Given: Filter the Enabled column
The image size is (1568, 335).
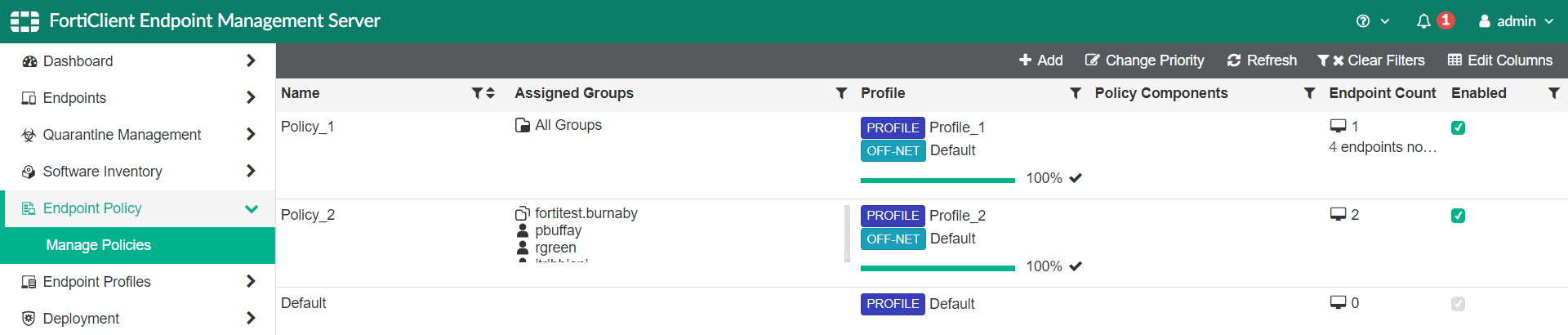Looking at the screenshot, I should (x=1553, y=93).
